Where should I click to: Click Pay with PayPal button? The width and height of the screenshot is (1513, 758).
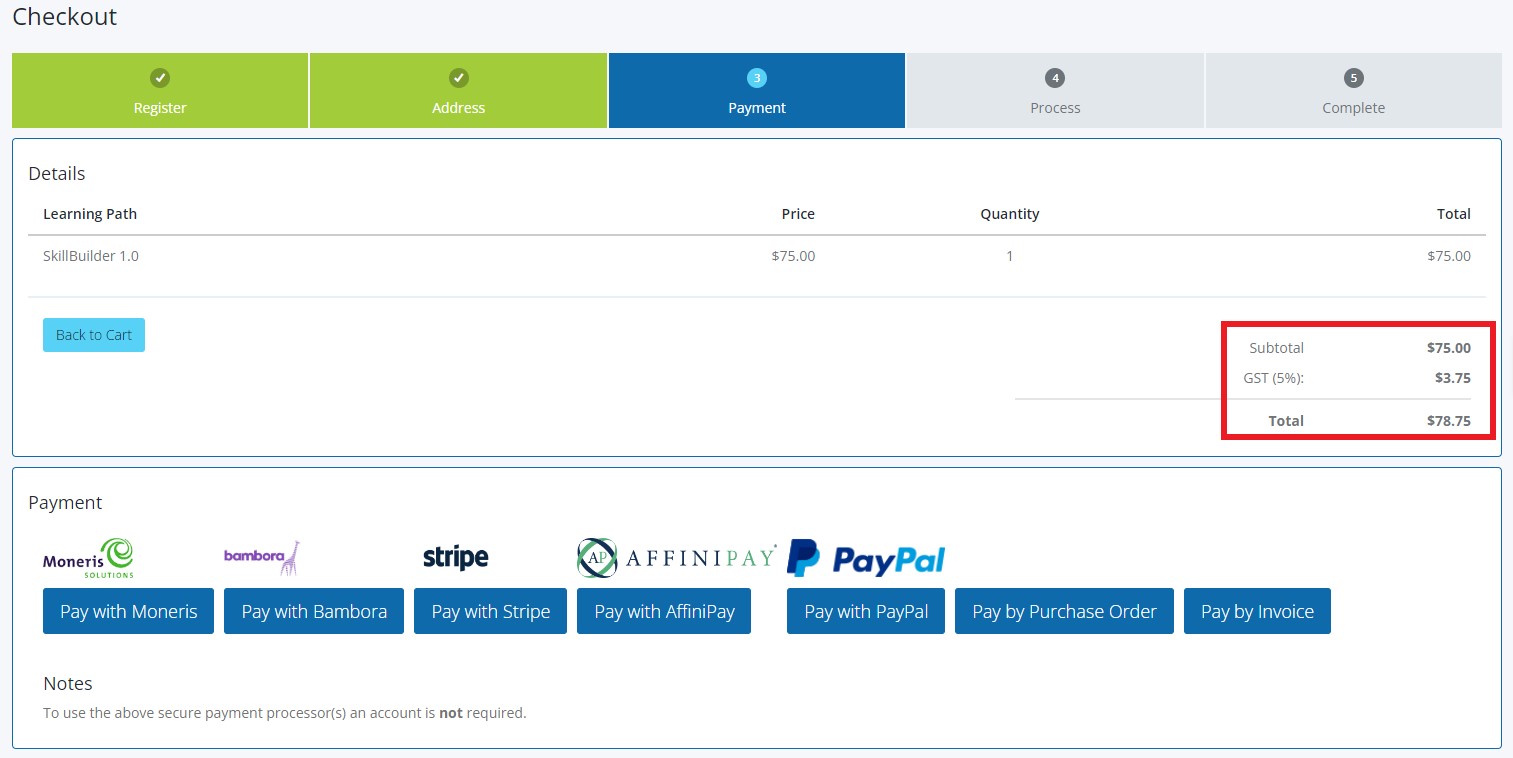tap(866, 611)
